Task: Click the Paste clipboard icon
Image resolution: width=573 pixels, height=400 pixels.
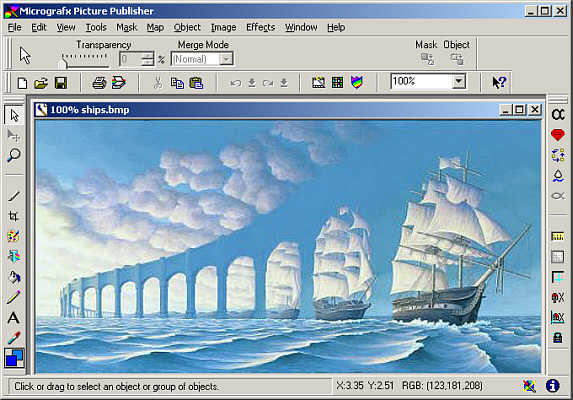Action: click(196, 83)
